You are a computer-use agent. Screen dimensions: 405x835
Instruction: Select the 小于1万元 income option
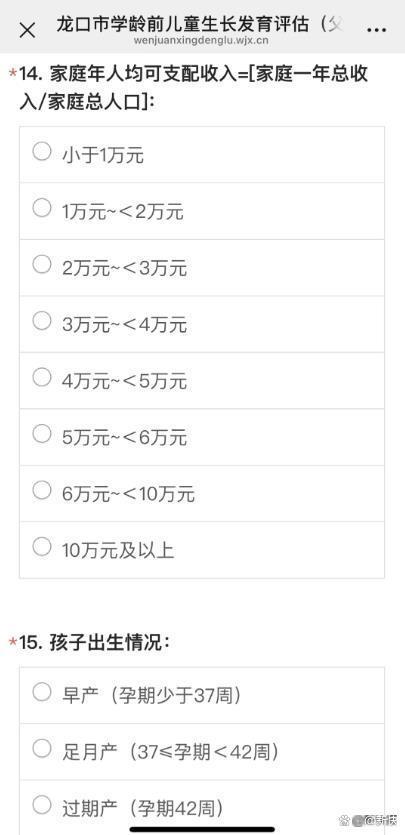pyautogui.click(x=202, y=154)
